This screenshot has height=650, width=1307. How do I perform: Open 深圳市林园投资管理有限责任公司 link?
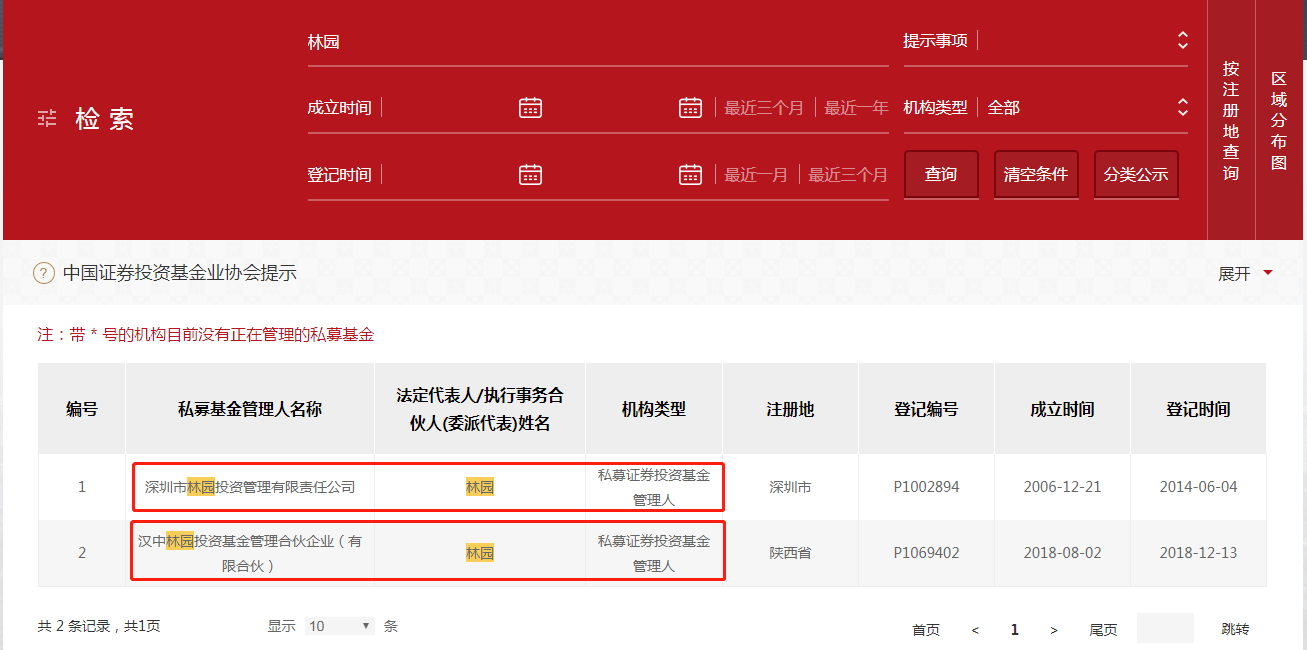tap(250, 487)
